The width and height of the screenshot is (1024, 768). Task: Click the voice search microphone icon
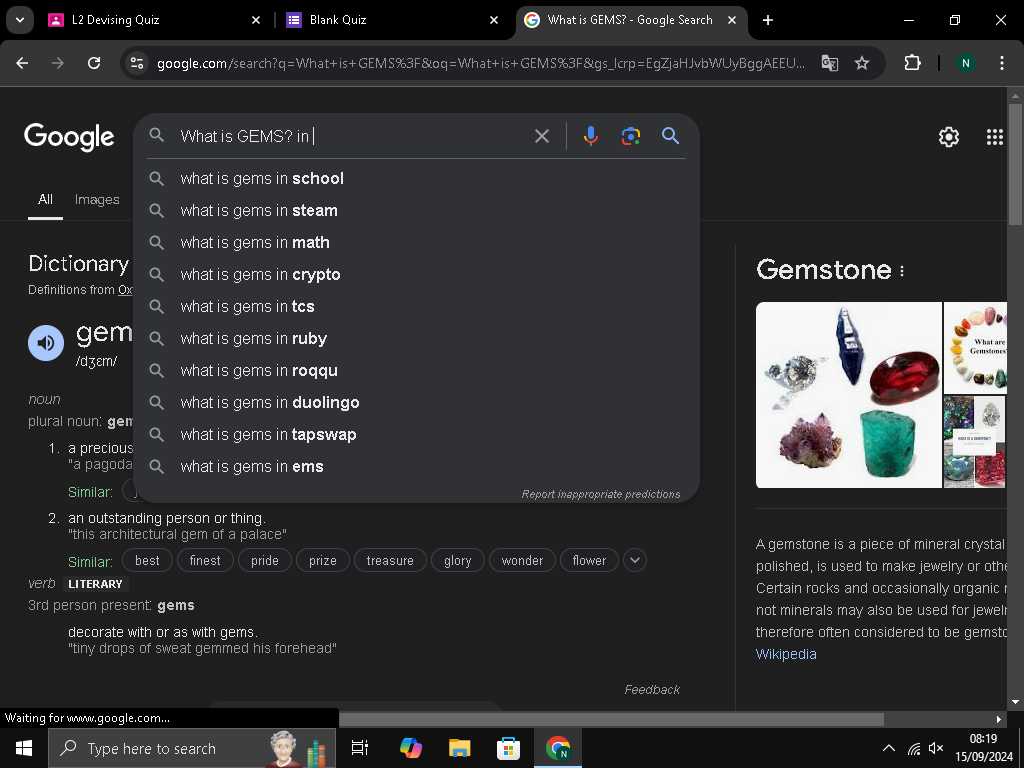click(590, 136)
